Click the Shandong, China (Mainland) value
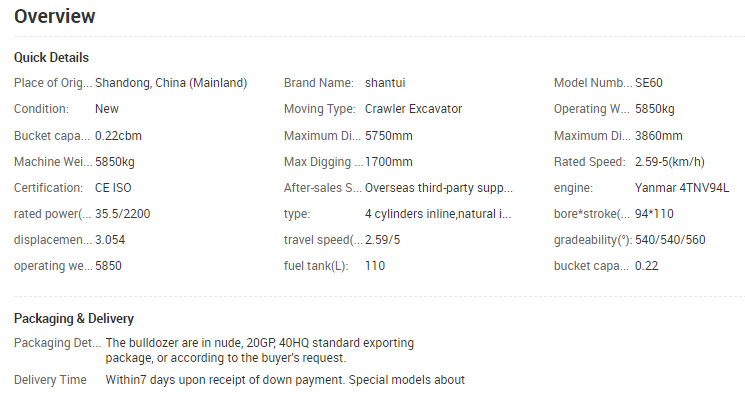This screenshot has width=745, height=403. [171, 83]
